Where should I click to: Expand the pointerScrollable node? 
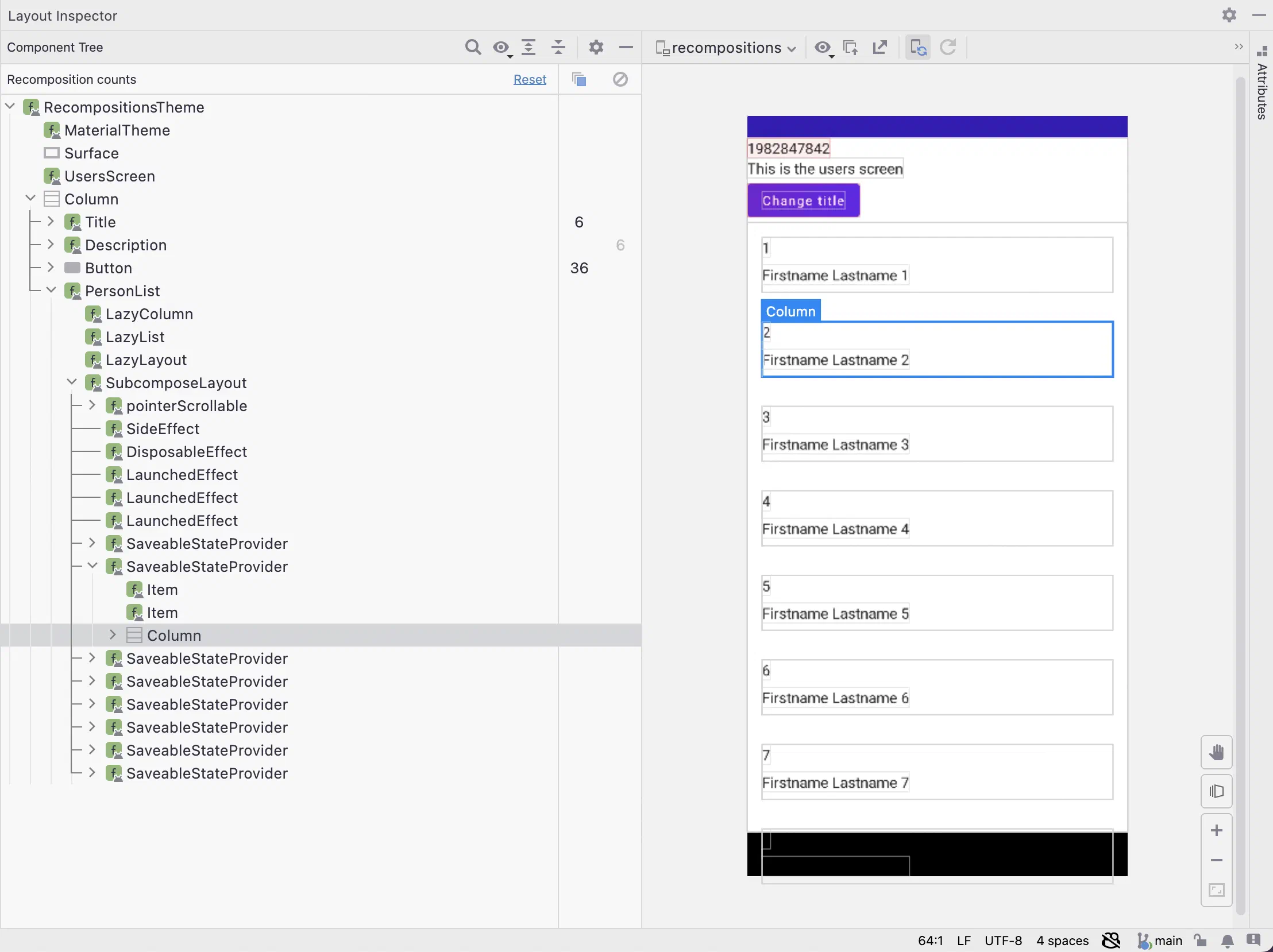(x=92, y=406)
